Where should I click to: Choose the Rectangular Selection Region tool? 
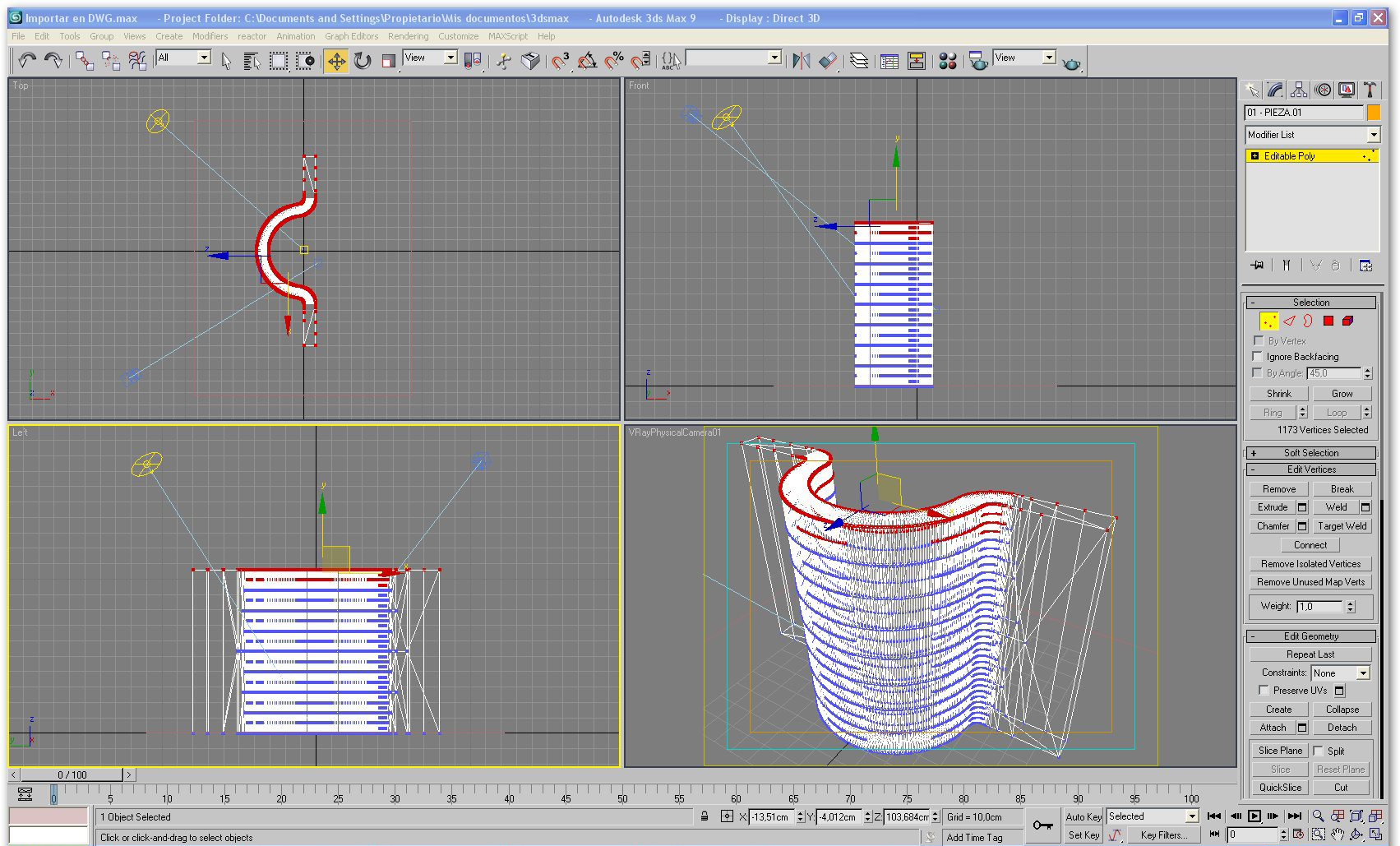point(279,61)
